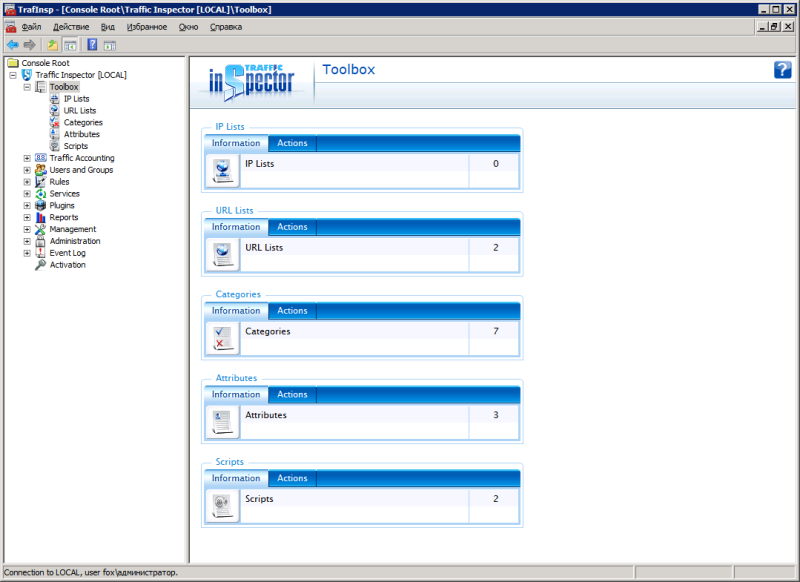Click the Activation key tree icon
The image size is (800, 582).
point(40,265)
